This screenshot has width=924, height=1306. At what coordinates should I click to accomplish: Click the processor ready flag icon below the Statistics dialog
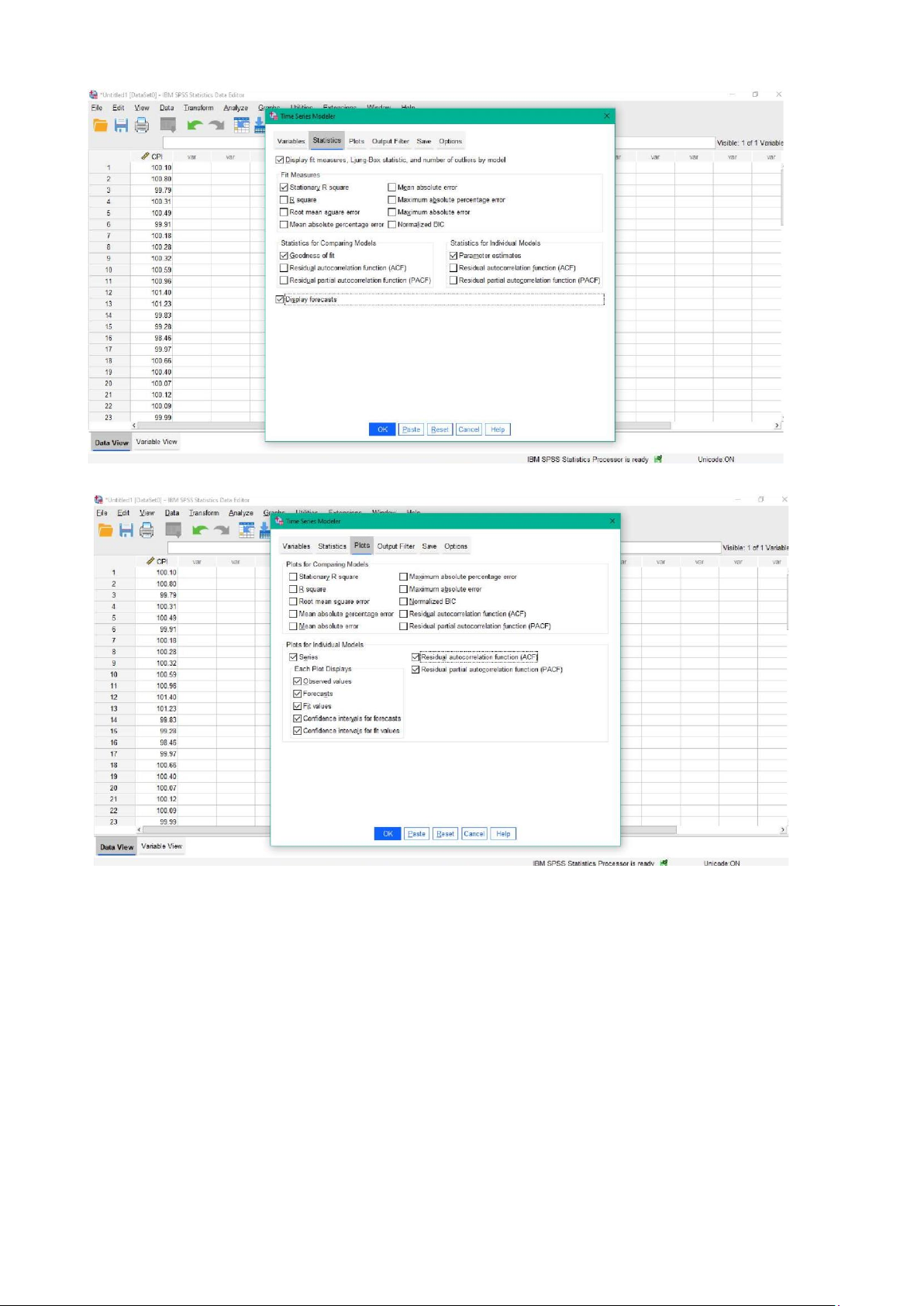point(658,460)
